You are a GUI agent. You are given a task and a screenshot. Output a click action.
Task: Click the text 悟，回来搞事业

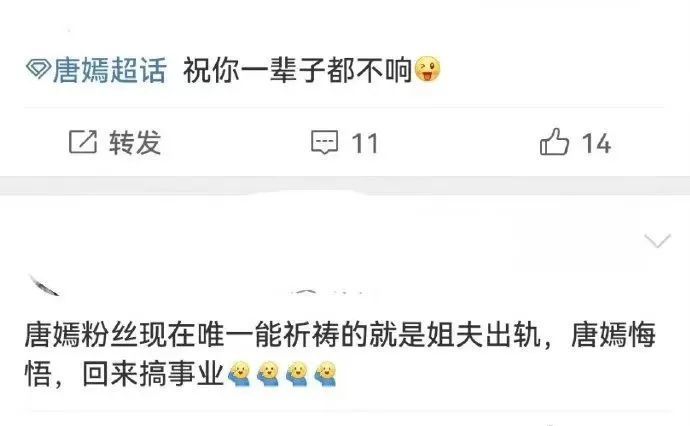coord(124,375)
